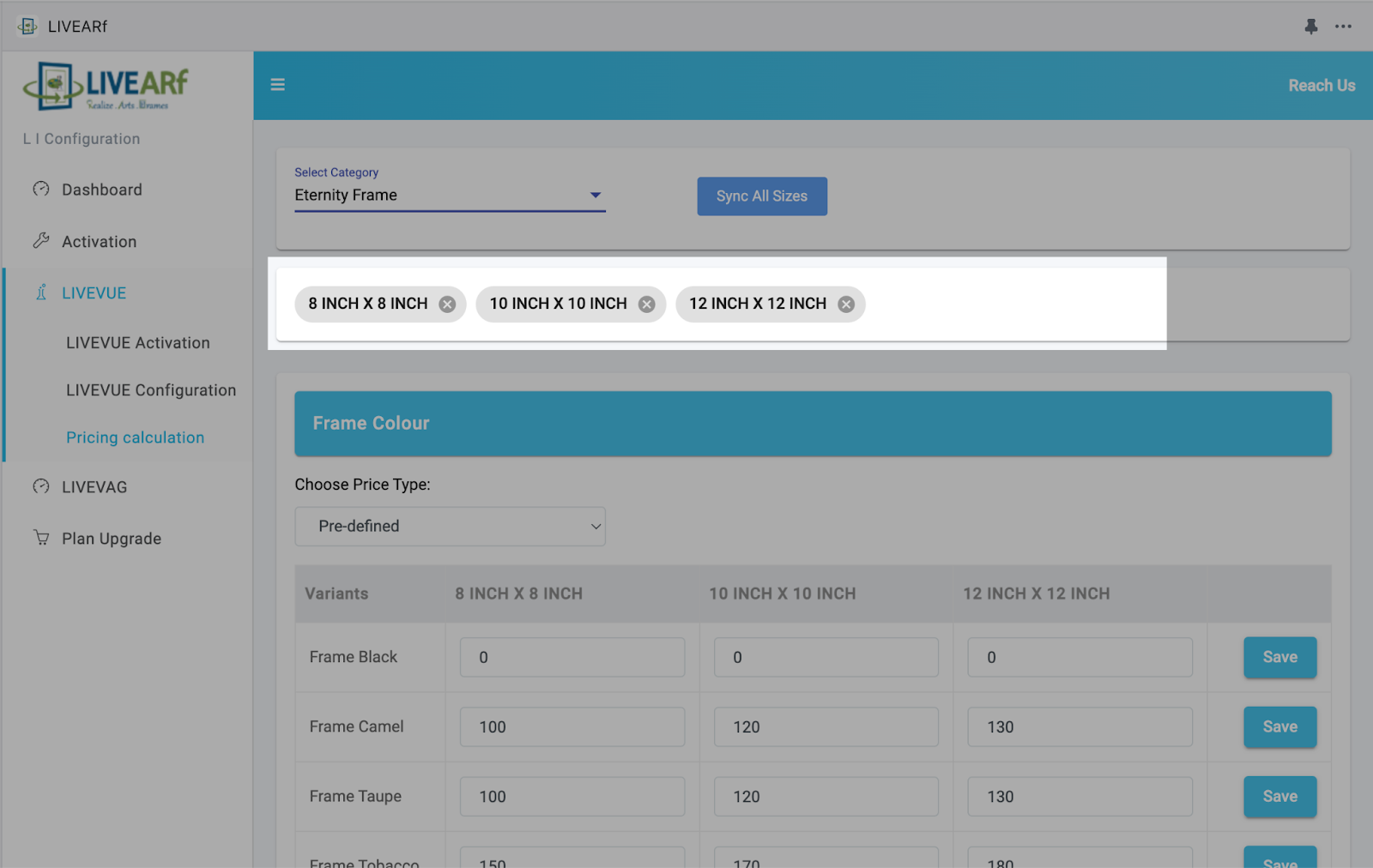The image size is (1373, 868).
Task: Click the 12 INCH X 12 INCH size chip label
Action: click(x=758, y=304)
